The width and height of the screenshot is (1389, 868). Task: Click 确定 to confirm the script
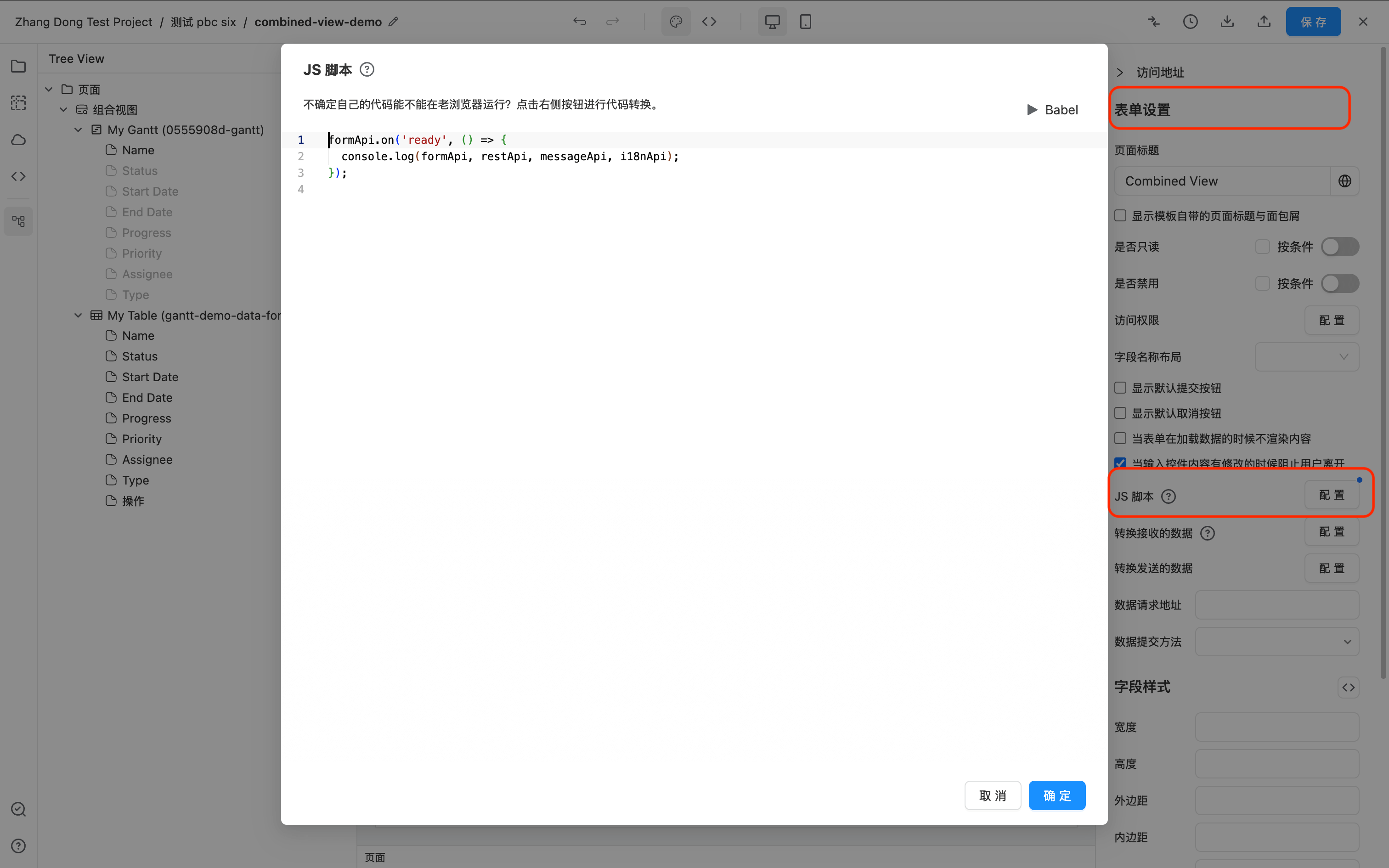pos(1057,795)
